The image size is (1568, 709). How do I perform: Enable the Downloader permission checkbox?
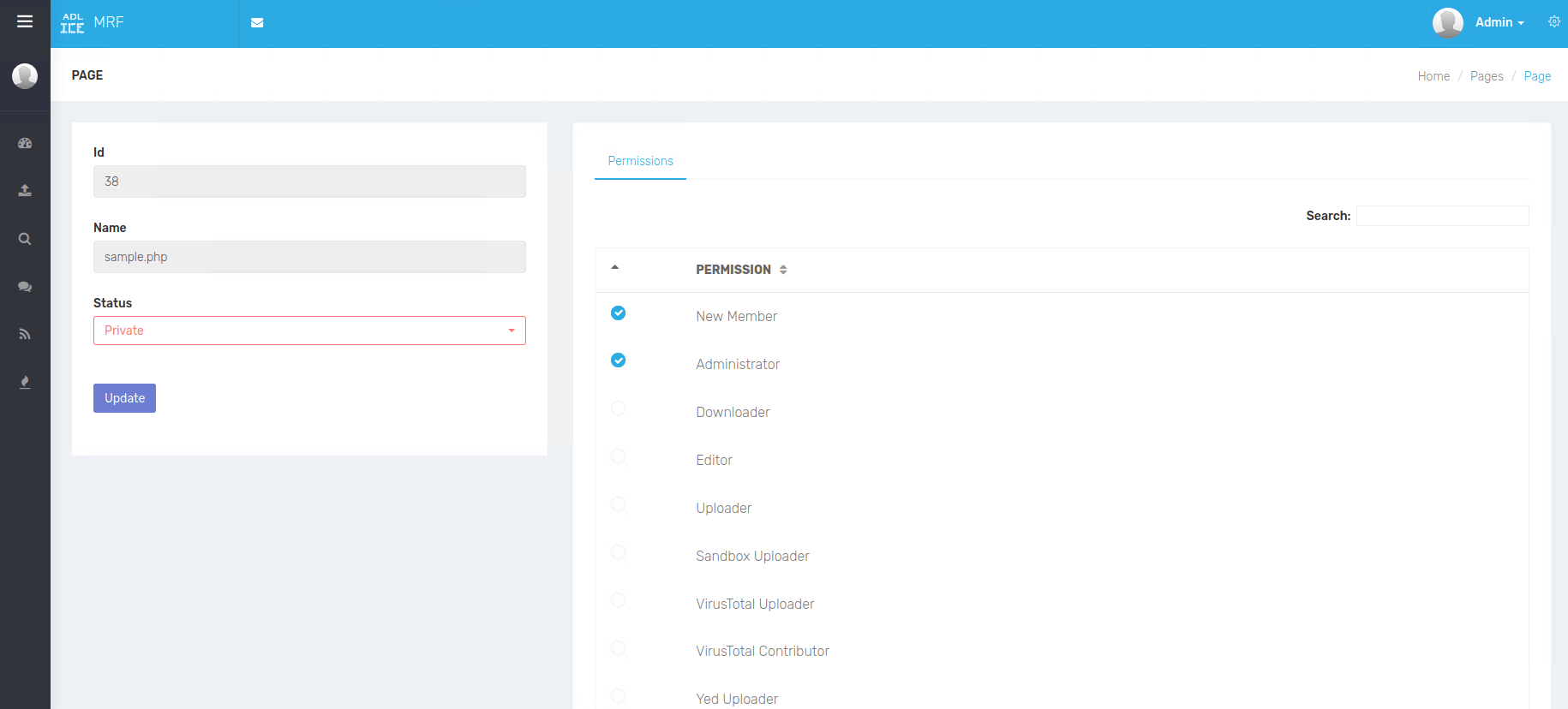click(x=618, y=408)
